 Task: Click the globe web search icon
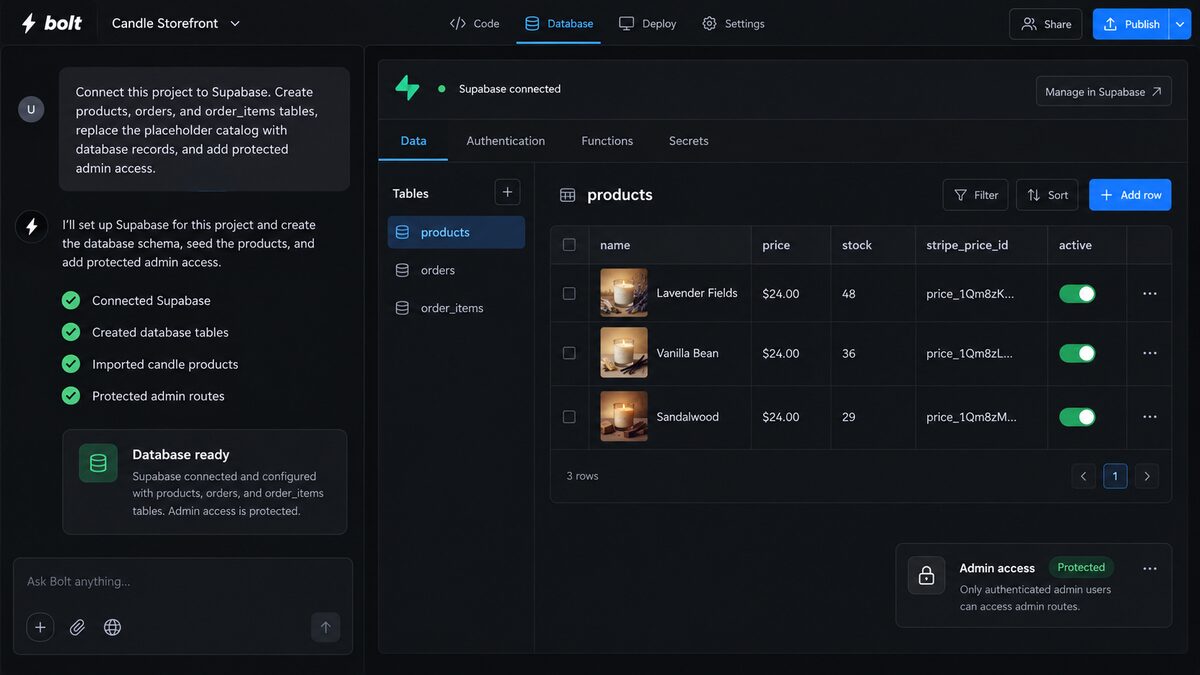tap(113, 627)
